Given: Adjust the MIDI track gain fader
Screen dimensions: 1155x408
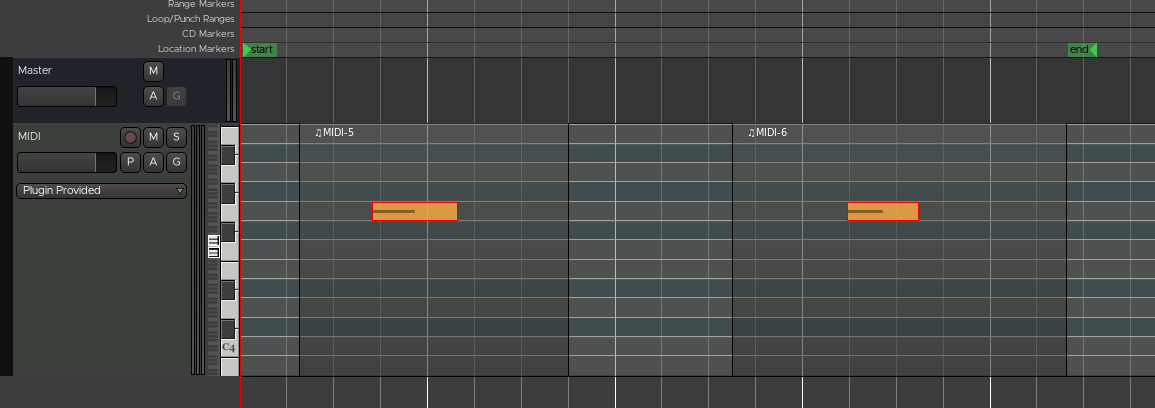Looking at the screenshot, I should [x=66, y=162].
